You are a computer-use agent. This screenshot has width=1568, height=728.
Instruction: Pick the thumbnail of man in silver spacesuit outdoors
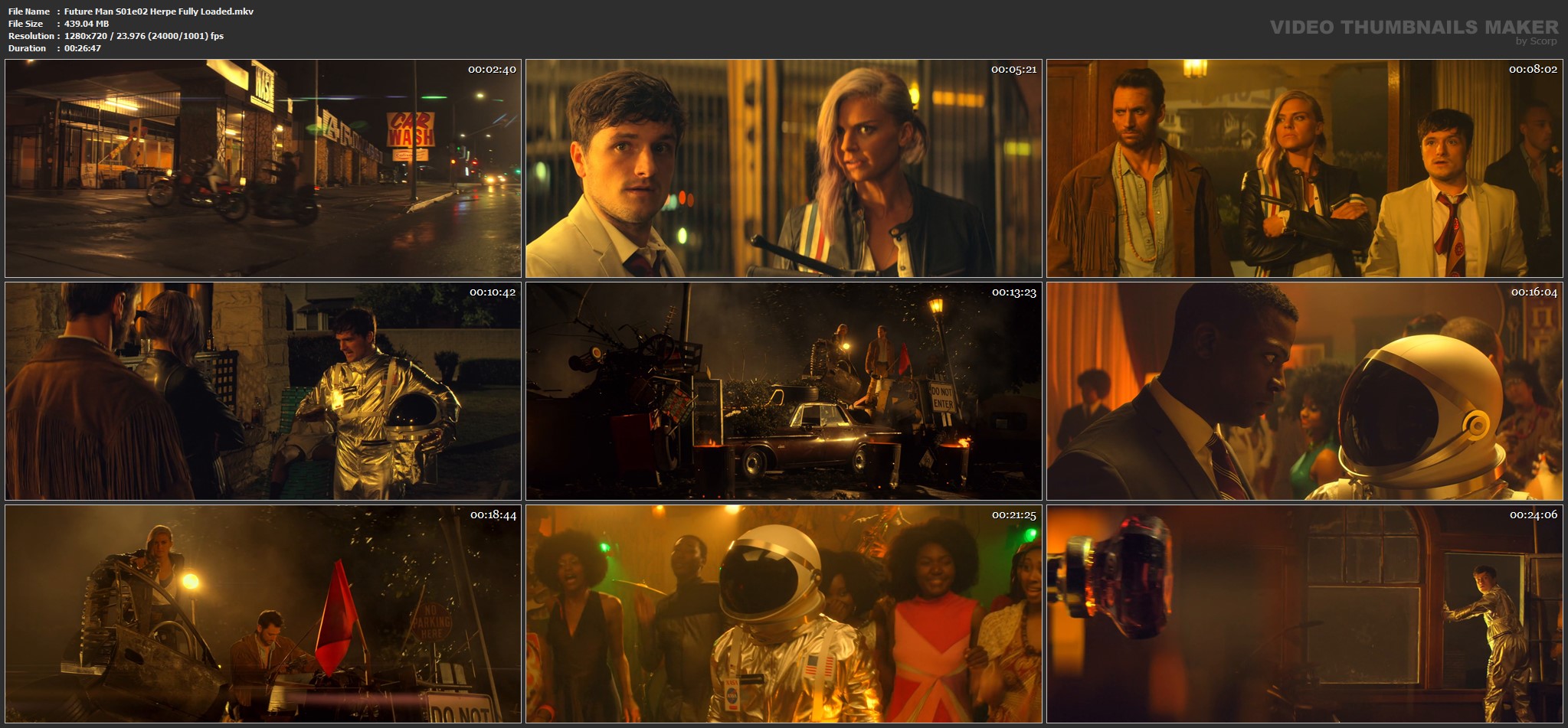[263, 391]
